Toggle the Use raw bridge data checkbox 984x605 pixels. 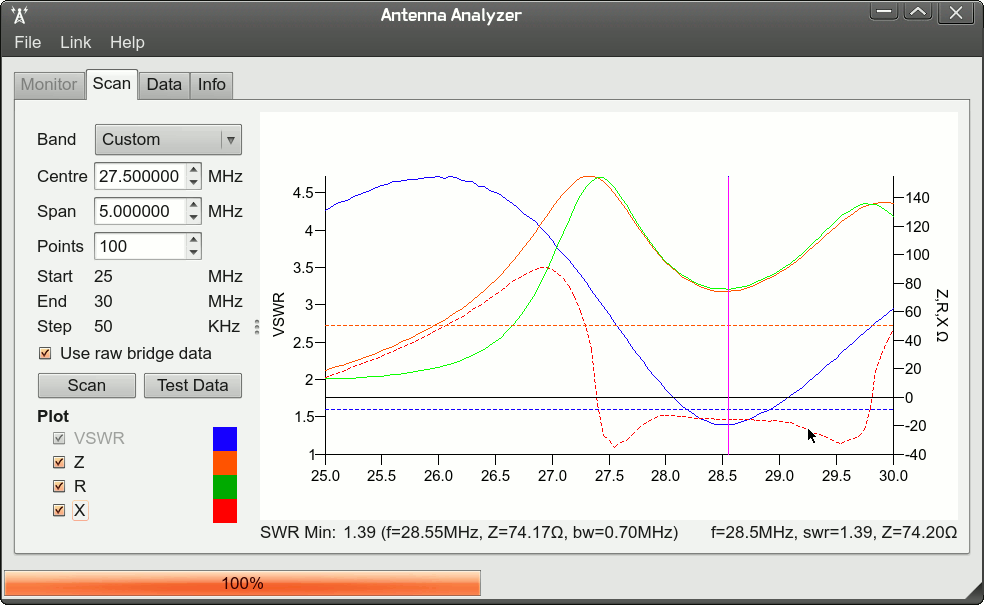45,353
